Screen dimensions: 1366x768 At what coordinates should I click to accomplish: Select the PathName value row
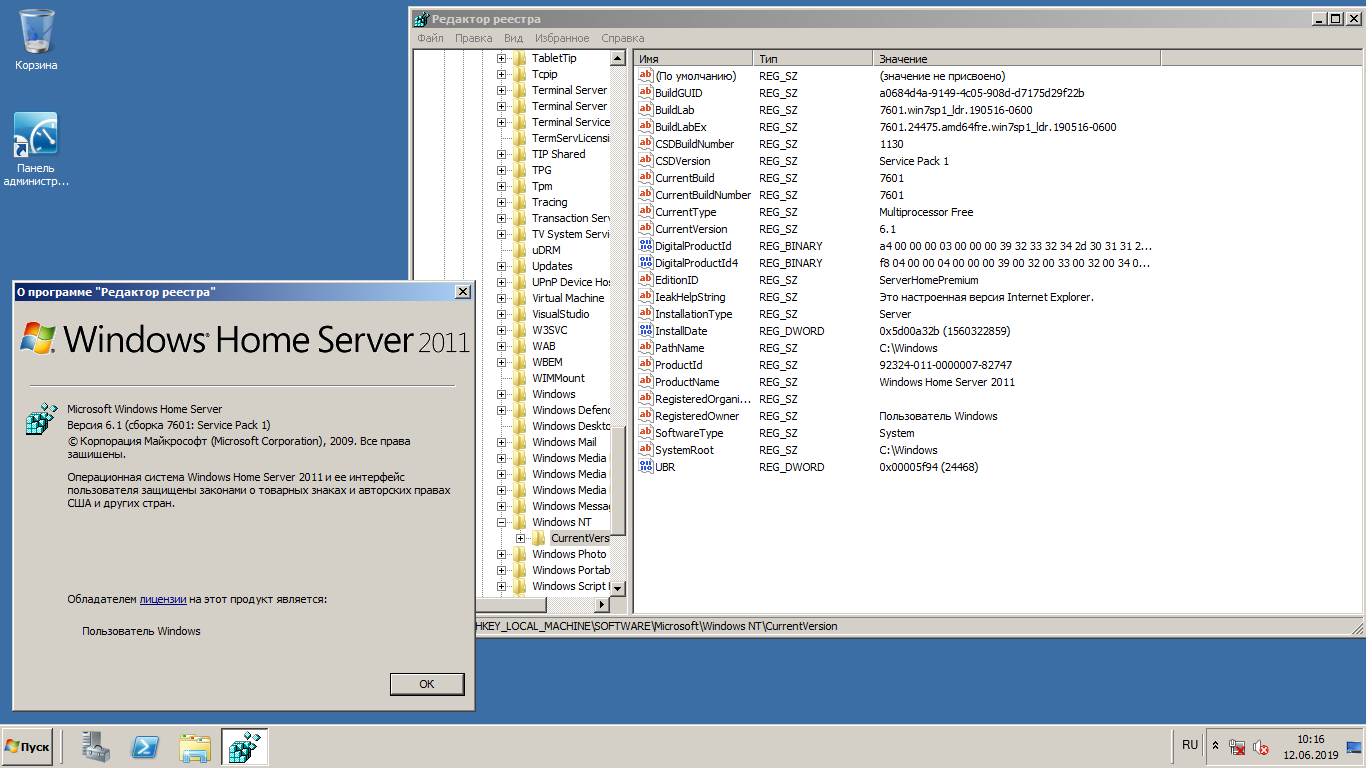click(896, 348)
